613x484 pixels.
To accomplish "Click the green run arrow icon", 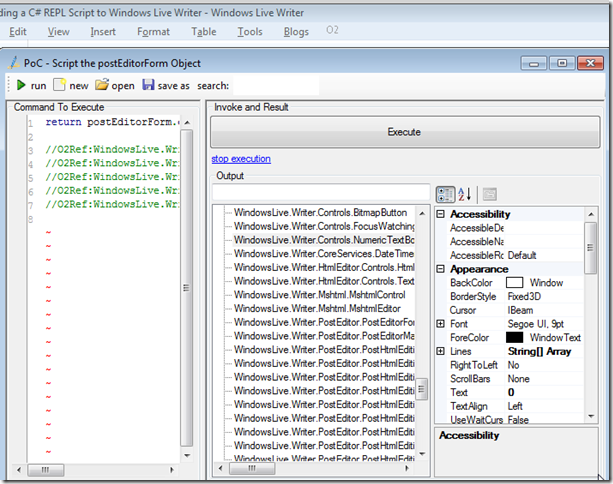I will tap(21, 85).
